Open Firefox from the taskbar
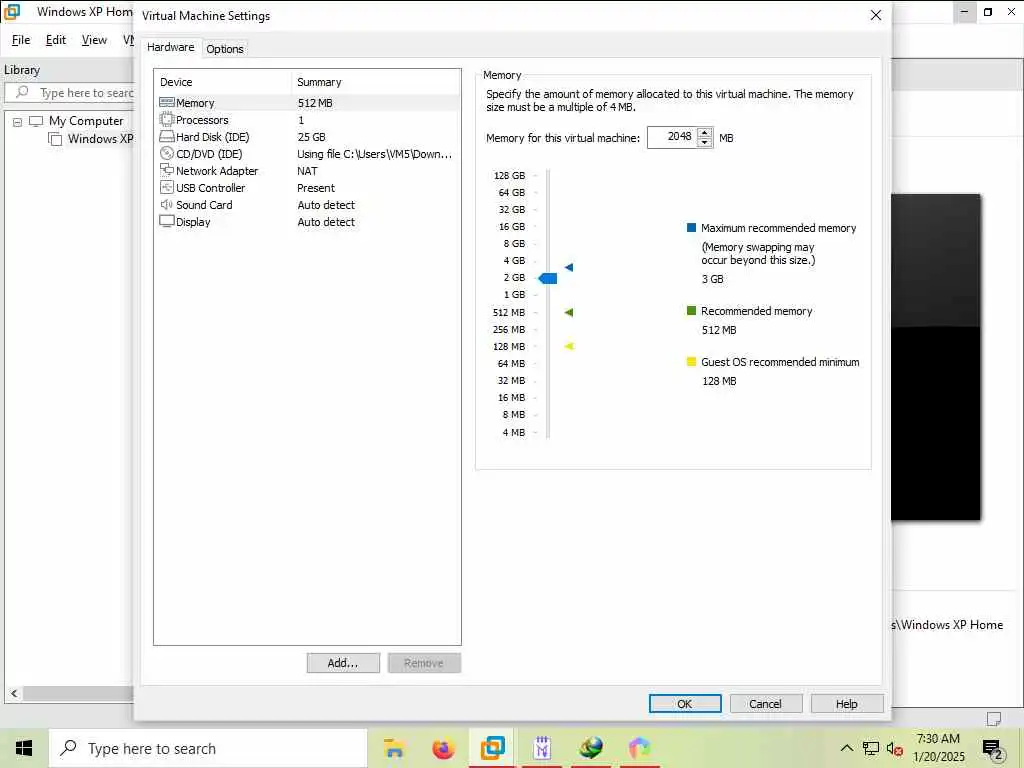This screenshot has width=1024, height=768. click(x=443, y=748)
